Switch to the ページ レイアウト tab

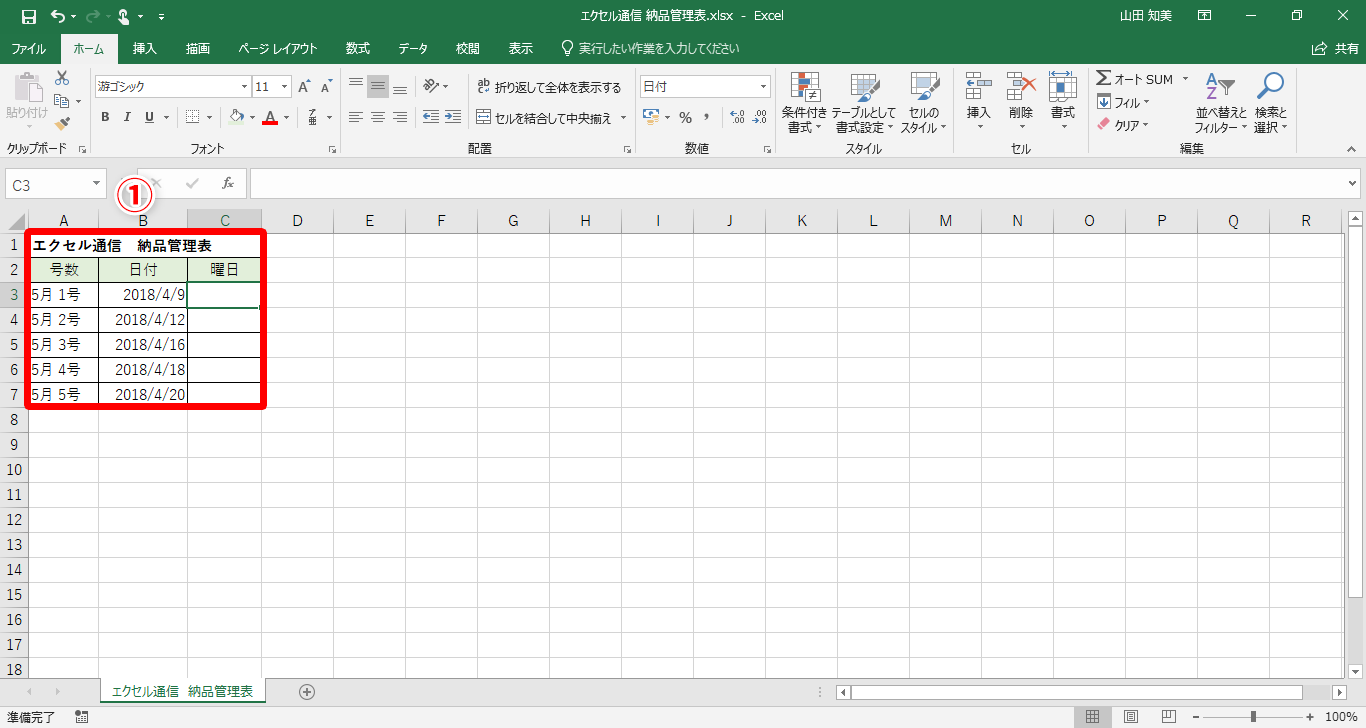278,48
